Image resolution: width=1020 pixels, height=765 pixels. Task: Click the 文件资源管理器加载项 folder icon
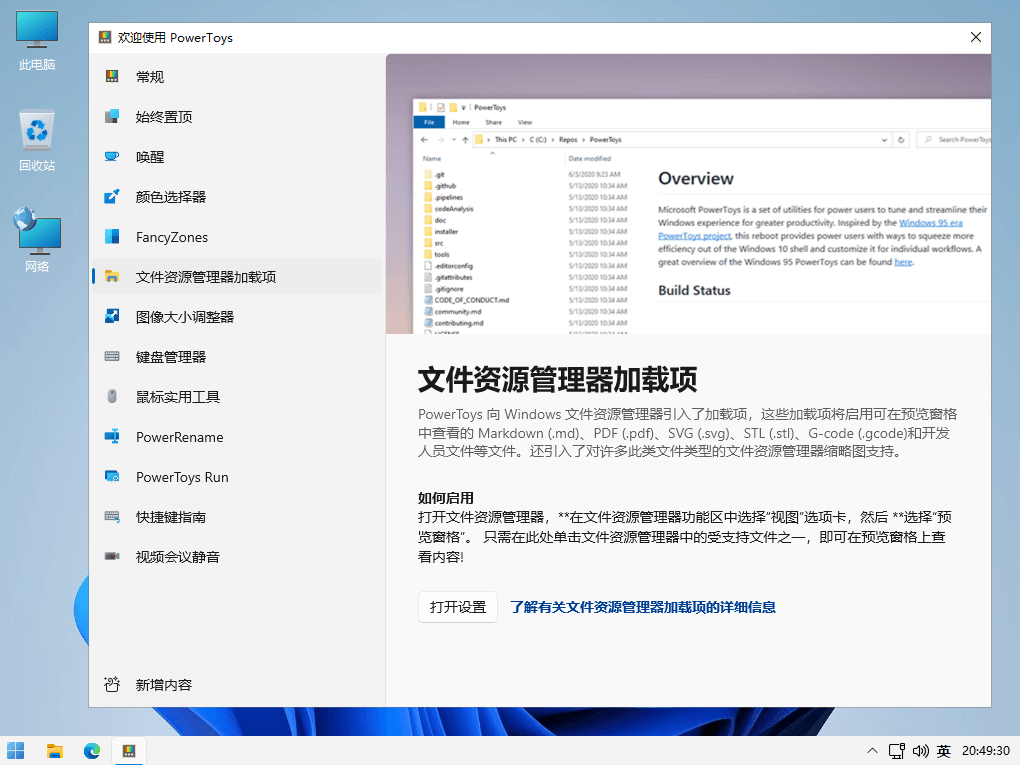tap(112, 276)
